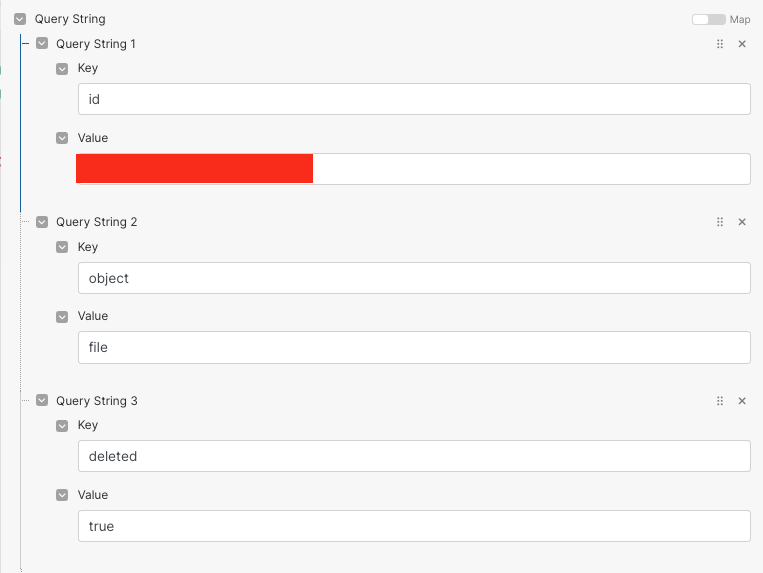Toggle Key chevron under Query String 2
Viewport: 763px width, 573px height.
[x=63, y=247]
